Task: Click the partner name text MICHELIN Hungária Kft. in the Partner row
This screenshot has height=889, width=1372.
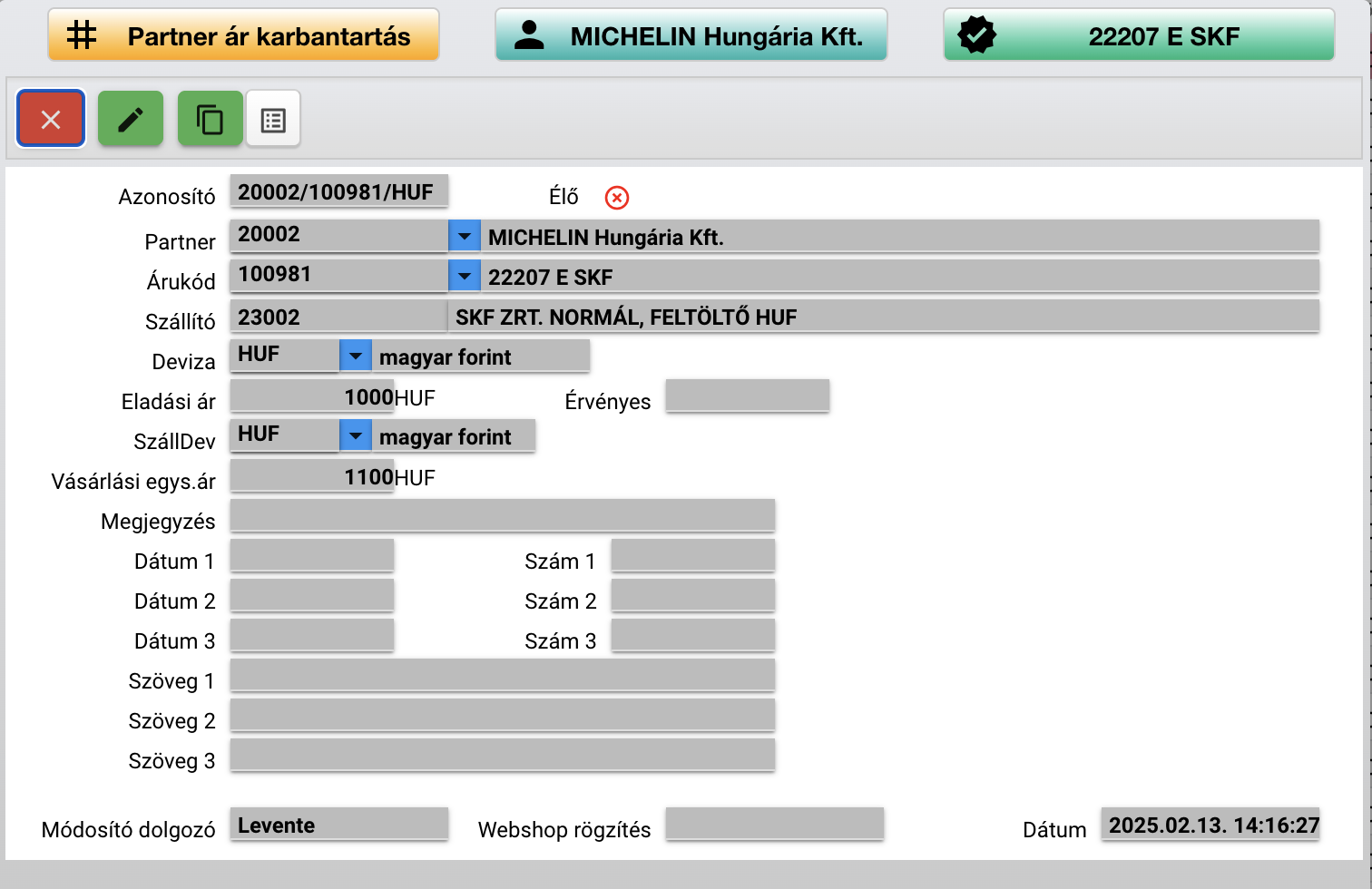Action: click(x=606, y=238)
